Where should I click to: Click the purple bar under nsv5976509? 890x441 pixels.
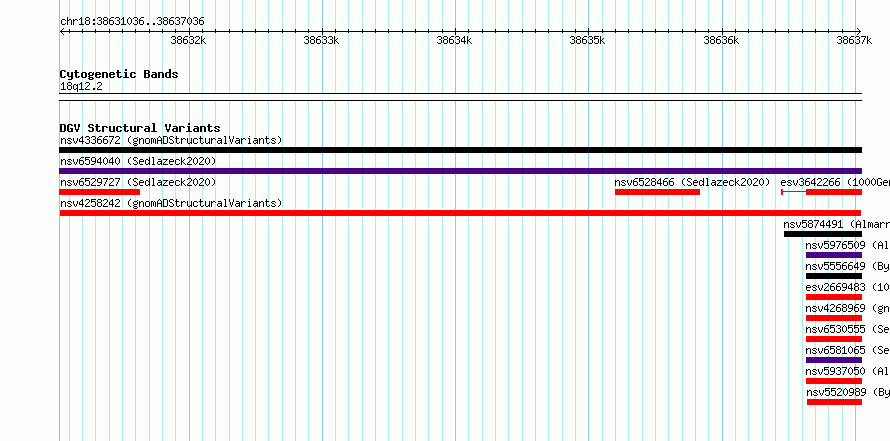(x=834, y=255)
